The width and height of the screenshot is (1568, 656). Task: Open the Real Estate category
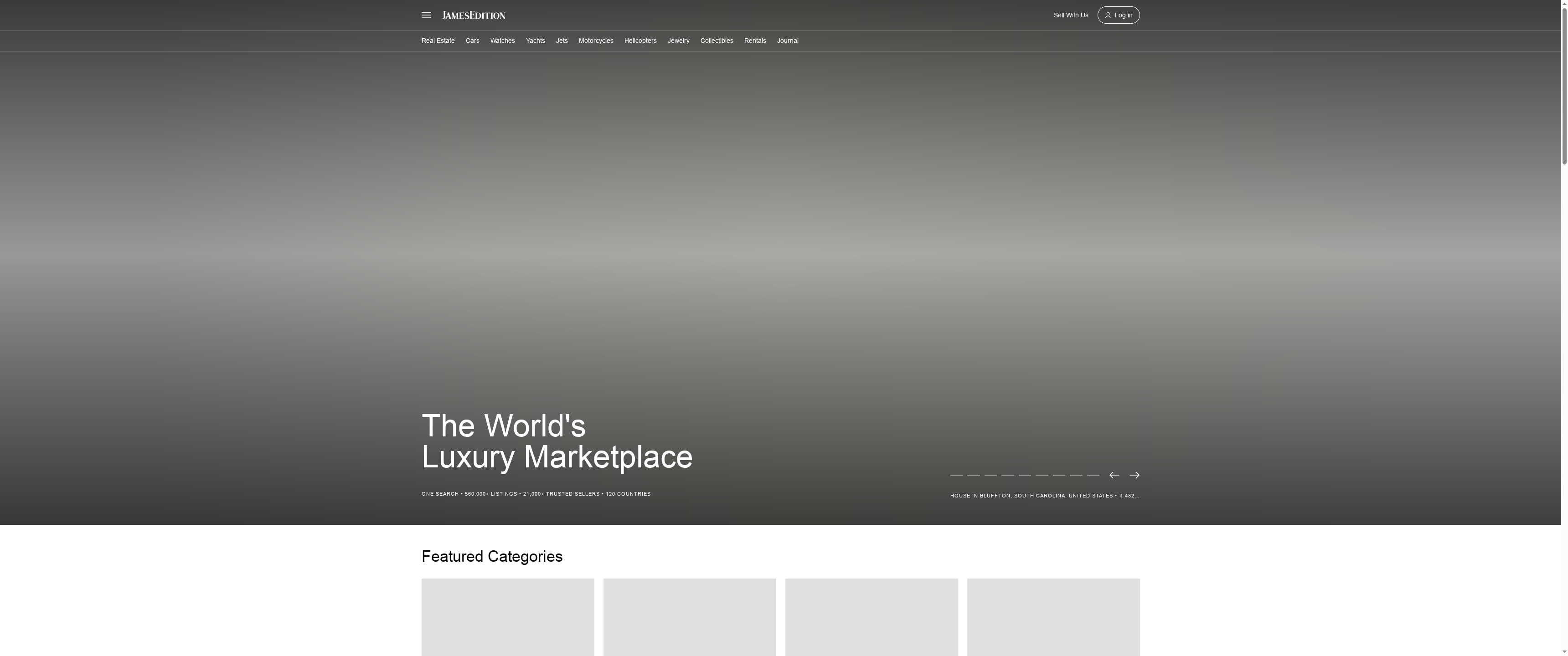(438, 41)
